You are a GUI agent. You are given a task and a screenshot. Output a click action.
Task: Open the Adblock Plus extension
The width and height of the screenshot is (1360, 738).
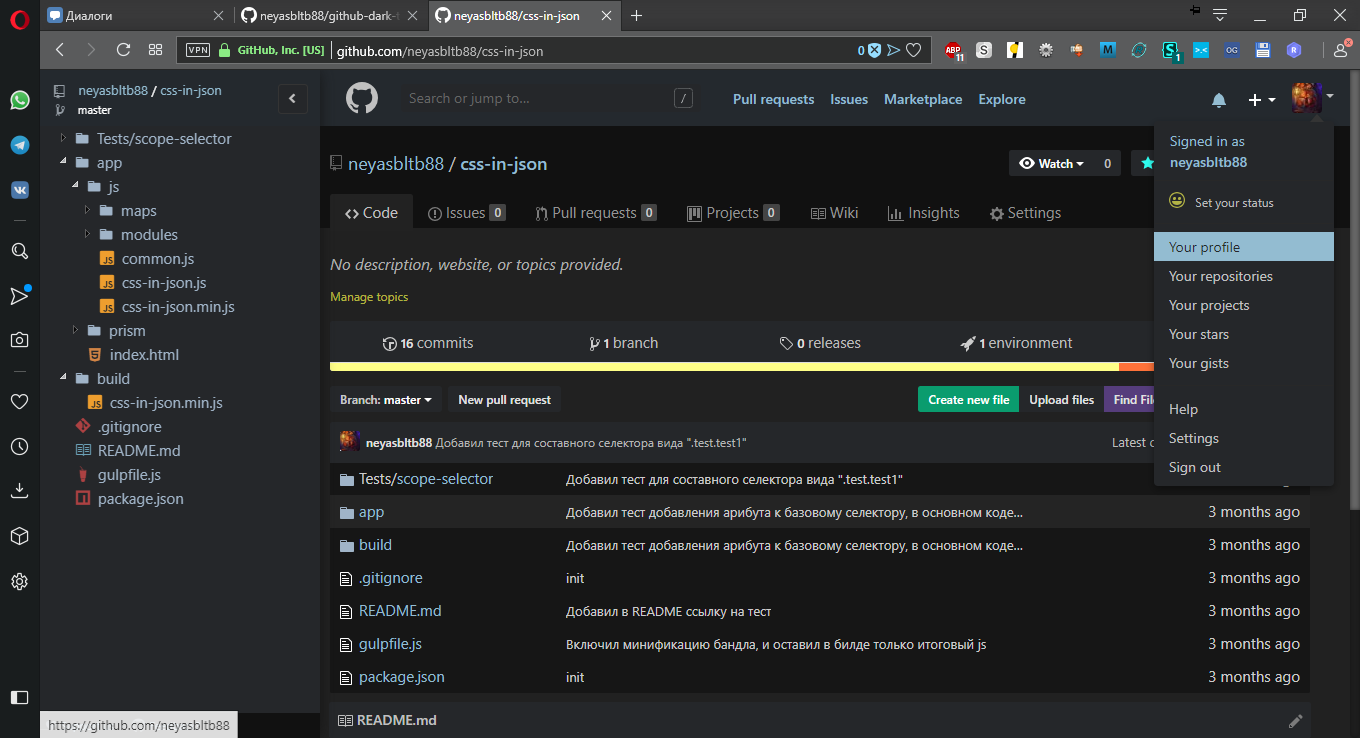point(954,50)
